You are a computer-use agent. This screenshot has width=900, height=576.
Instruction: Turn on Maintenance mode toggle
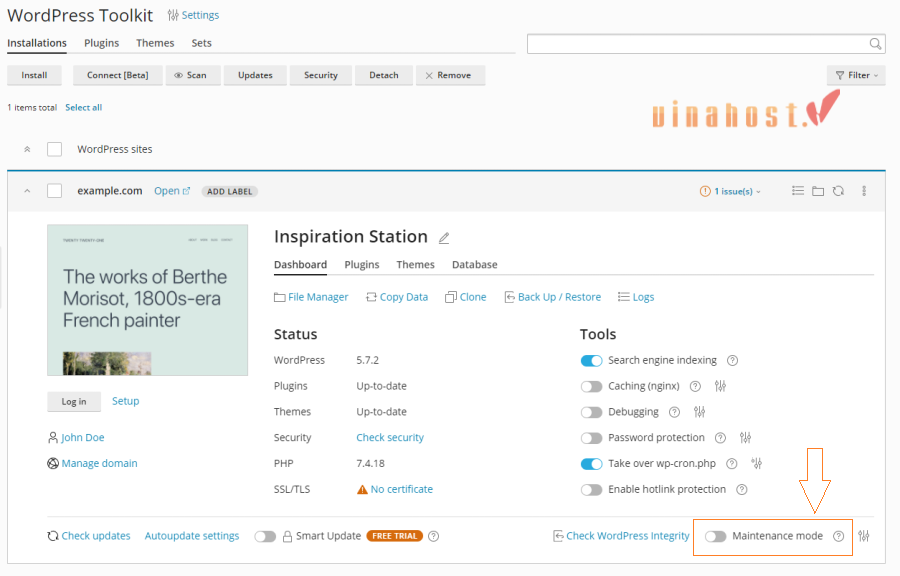tap(716, 536)
